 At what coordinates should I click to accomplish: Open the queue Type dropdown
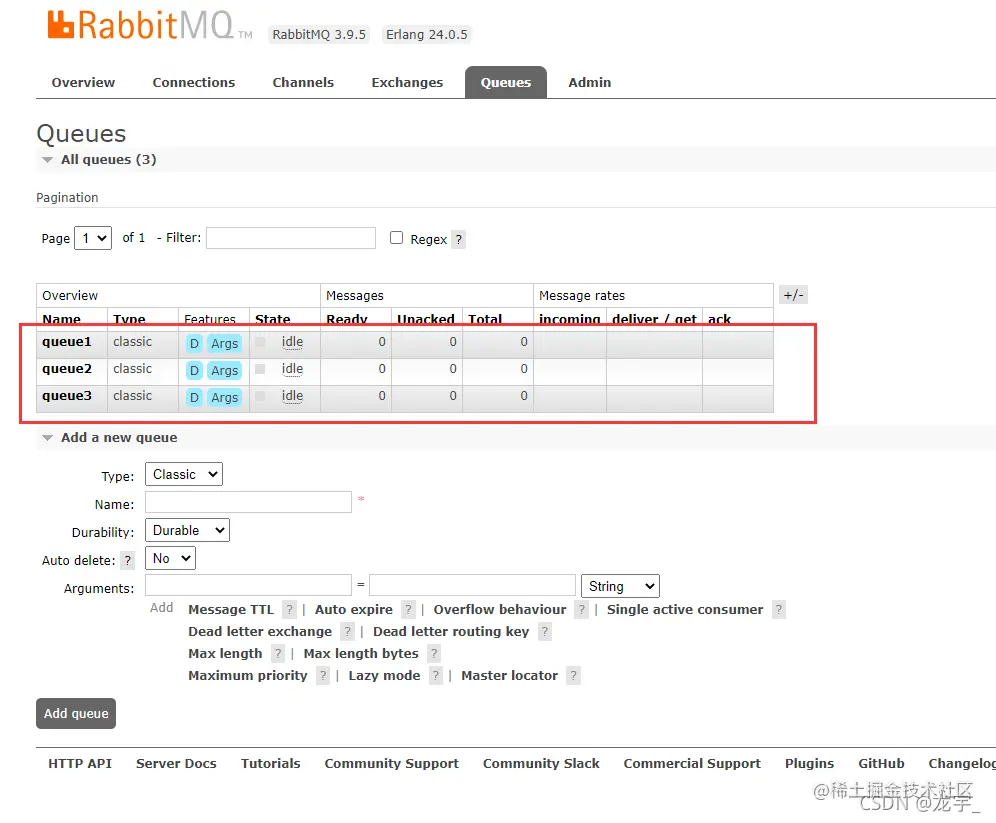[184, 474]
